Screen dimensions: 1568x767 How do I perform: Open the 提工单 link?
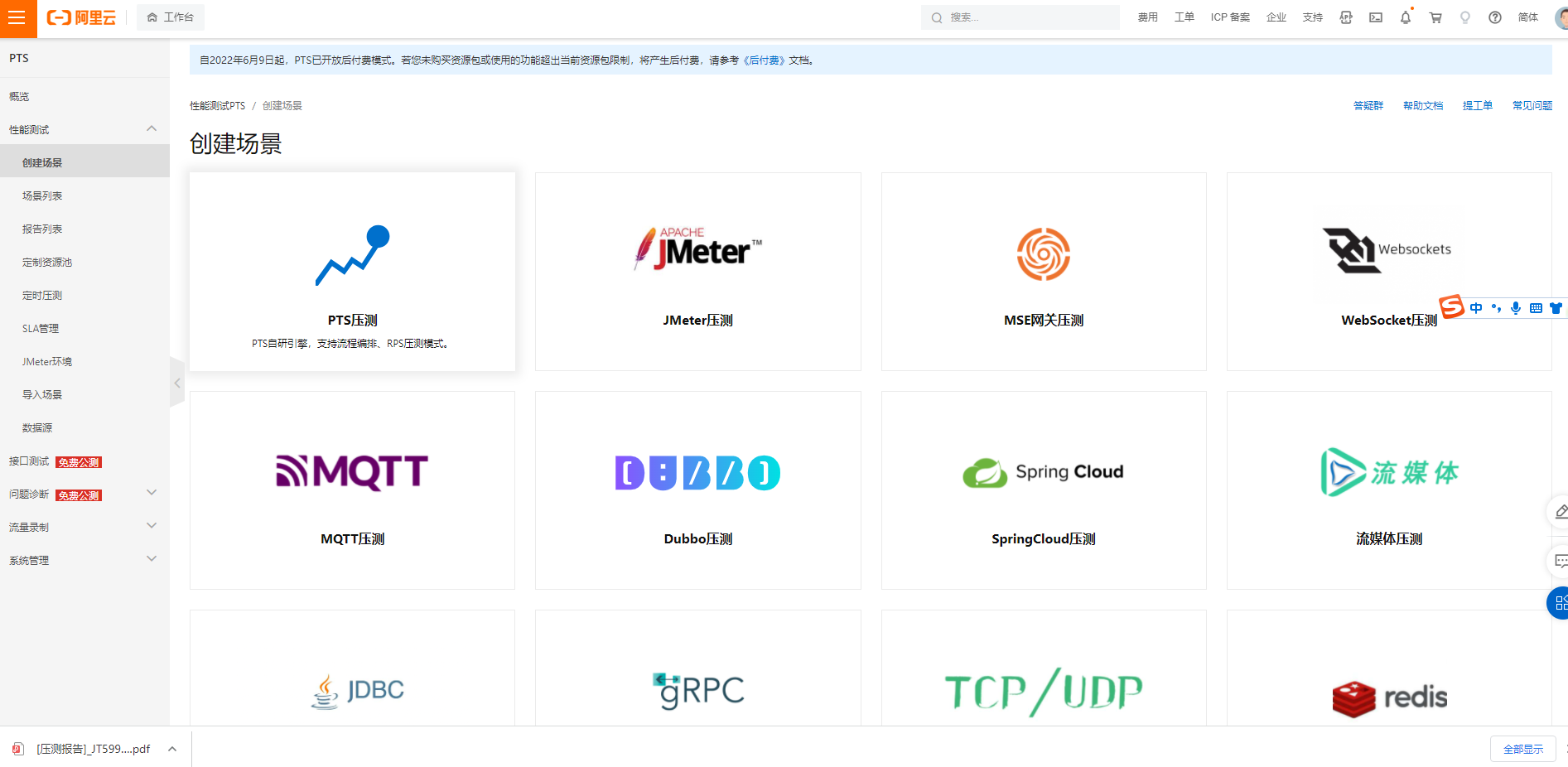(x=1478, y=106)
